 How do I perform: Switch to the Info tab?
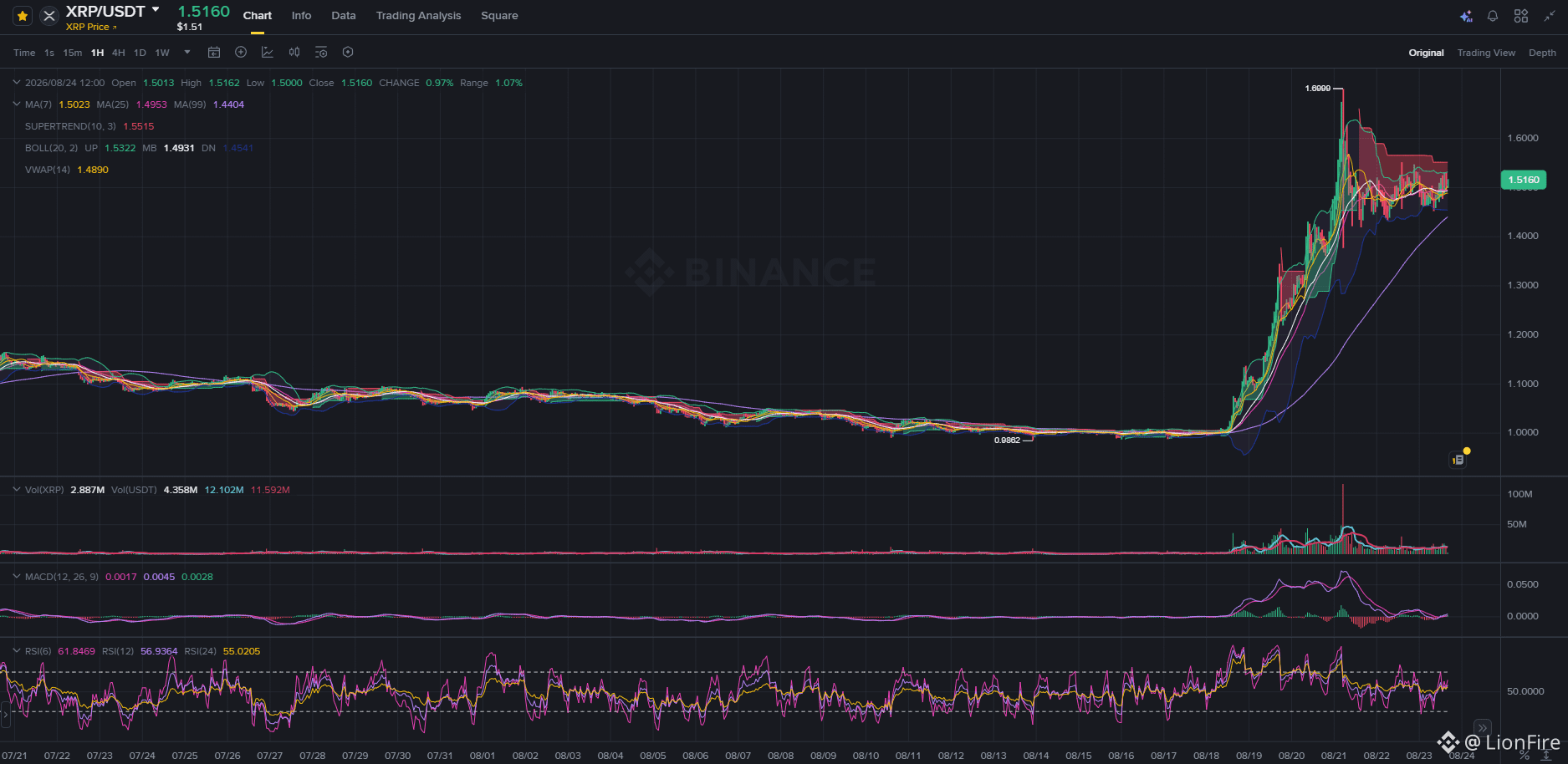tap(301, 16)
